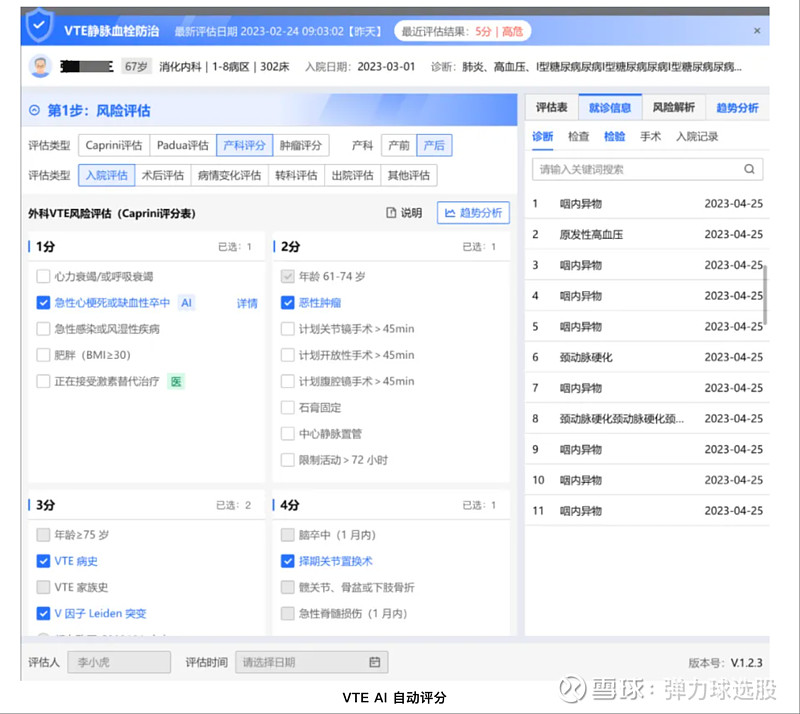Screen dimensions: 800x714
Task: Click the AI tag beside 急性心梗死
Action: pyautogui.click(x=186, y=303)
